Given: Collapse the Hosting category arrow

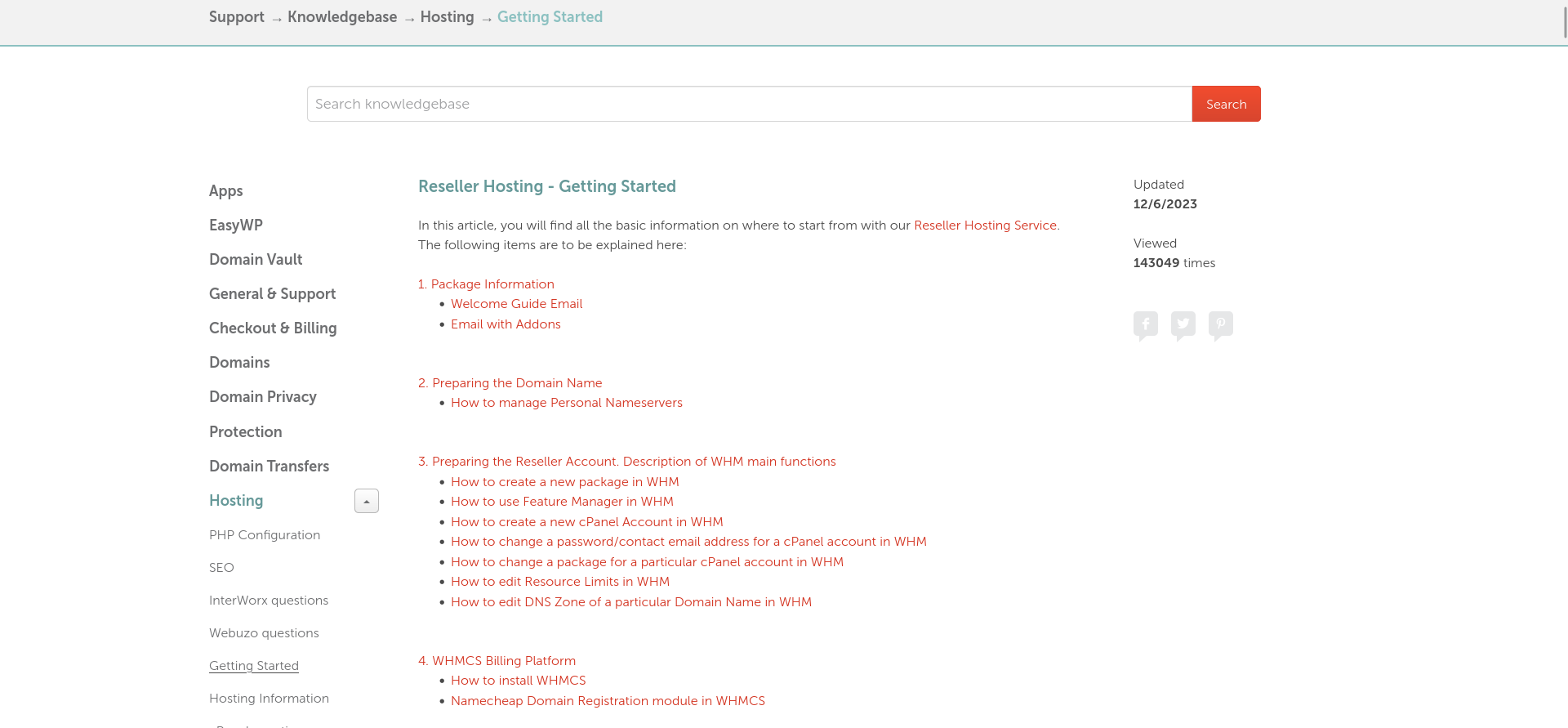Looking at the screenshot, I should pos(367,501).
